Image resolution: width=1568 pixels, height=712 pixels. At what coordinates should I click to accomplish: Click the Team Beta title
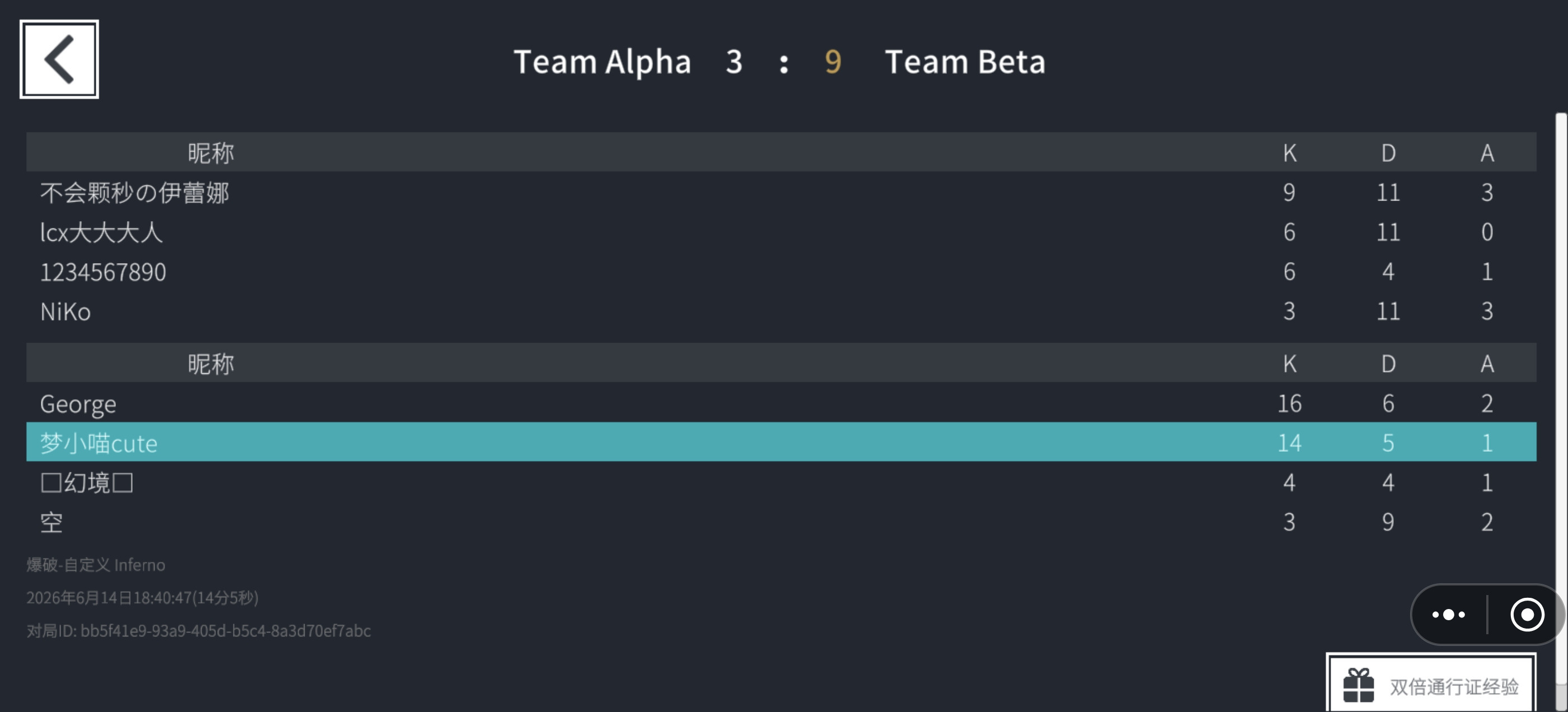(x=965, y=62)
